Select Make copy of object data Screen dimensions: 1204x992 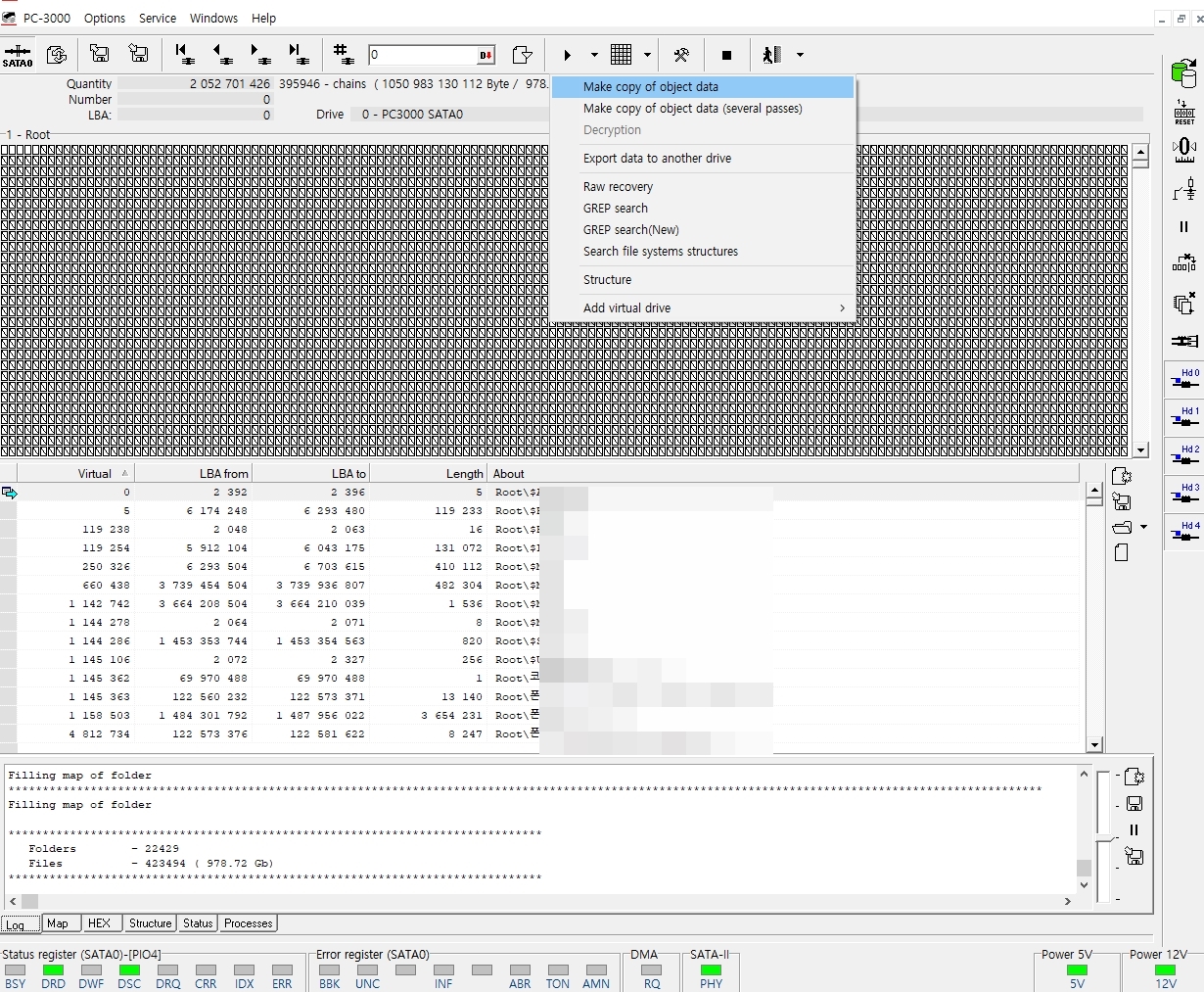click(702, 87)
